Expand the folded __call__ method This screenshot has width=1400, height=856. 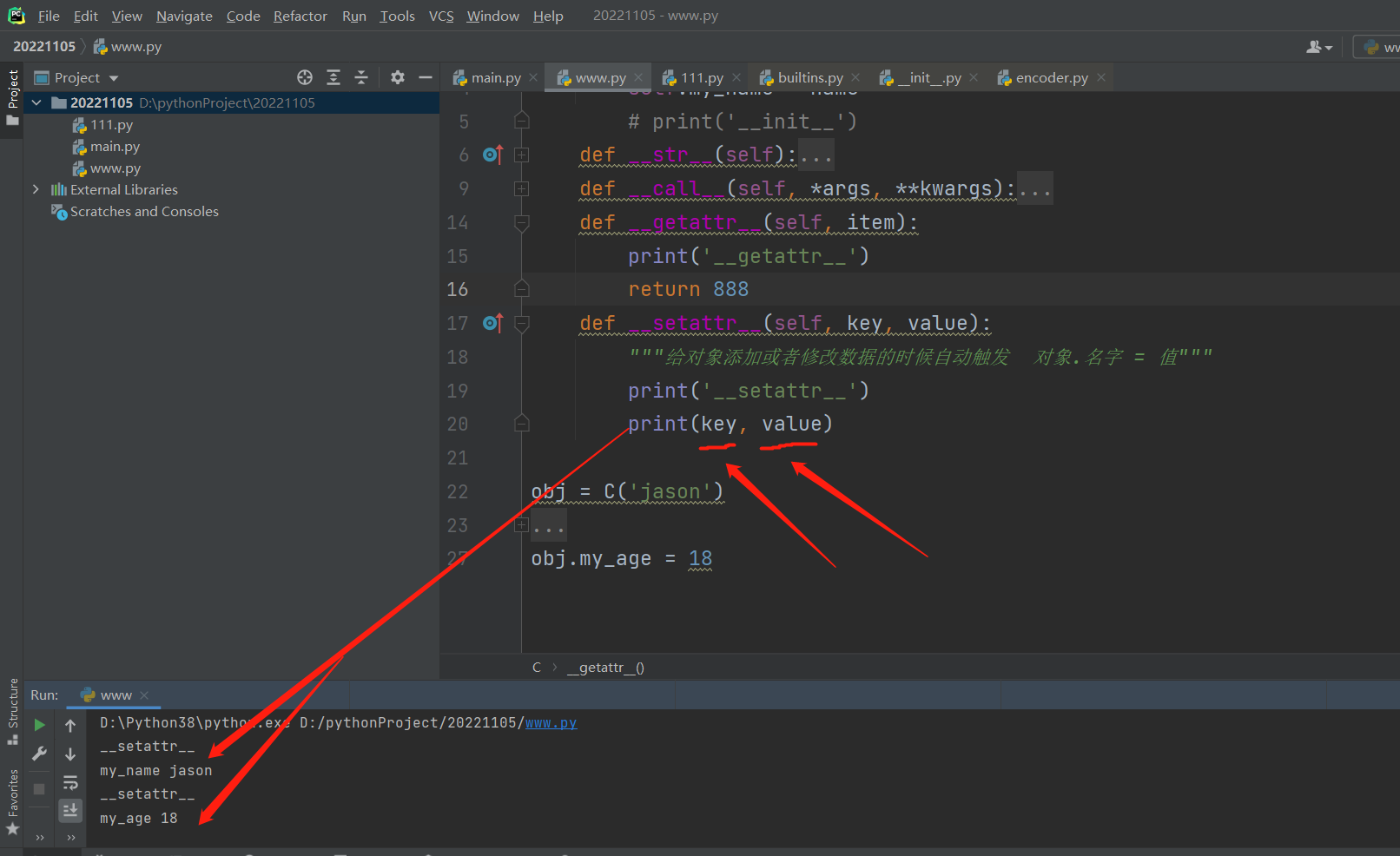pos(522,188)
